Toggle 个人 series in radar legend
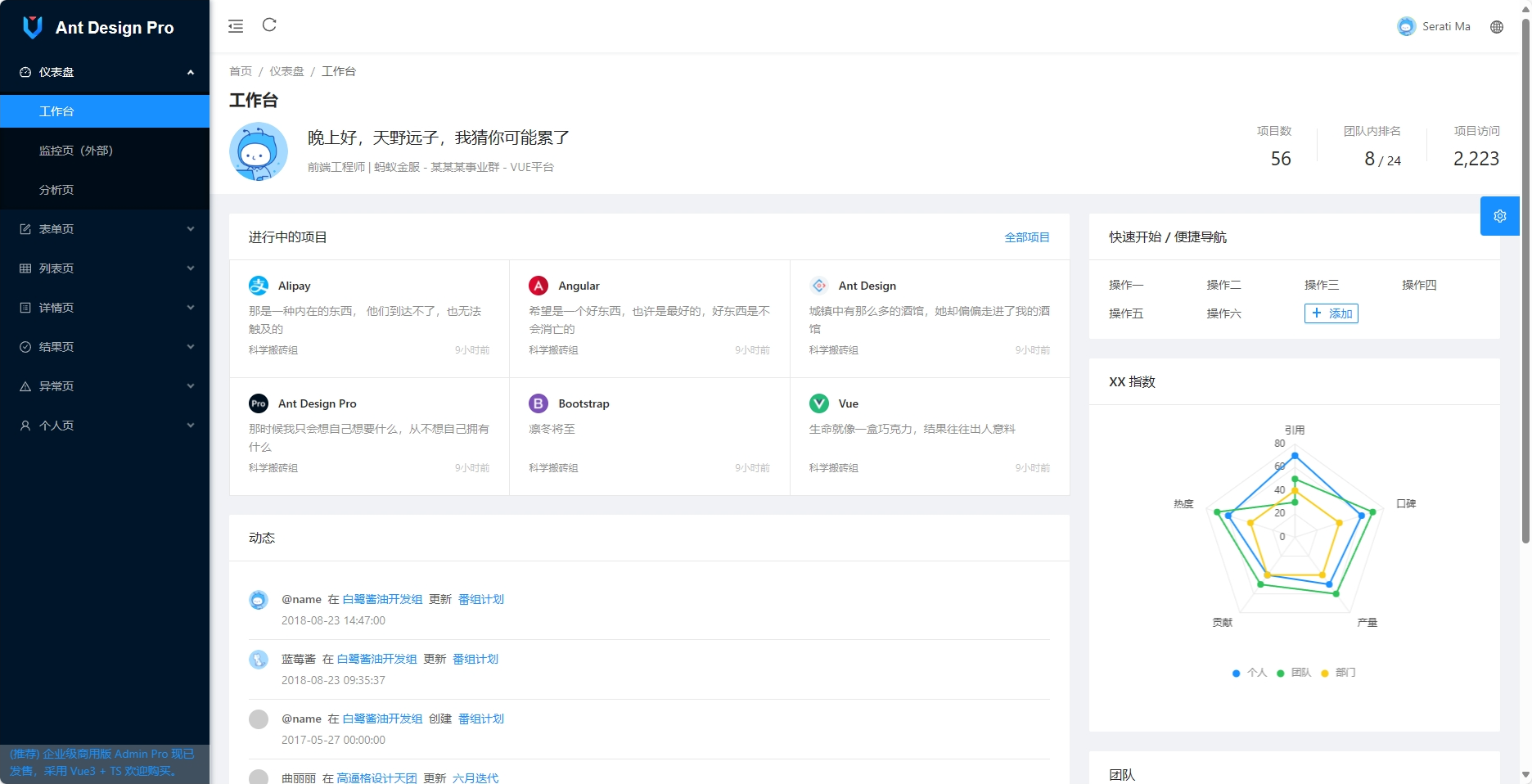 (1250, 673)
